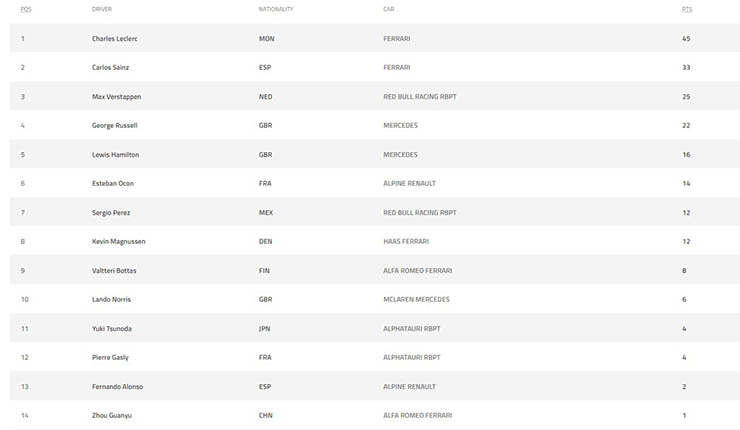The image size is (740, 430).
Task: Open Kevin Magnussen driver link
Action: [x=116, y=242]
